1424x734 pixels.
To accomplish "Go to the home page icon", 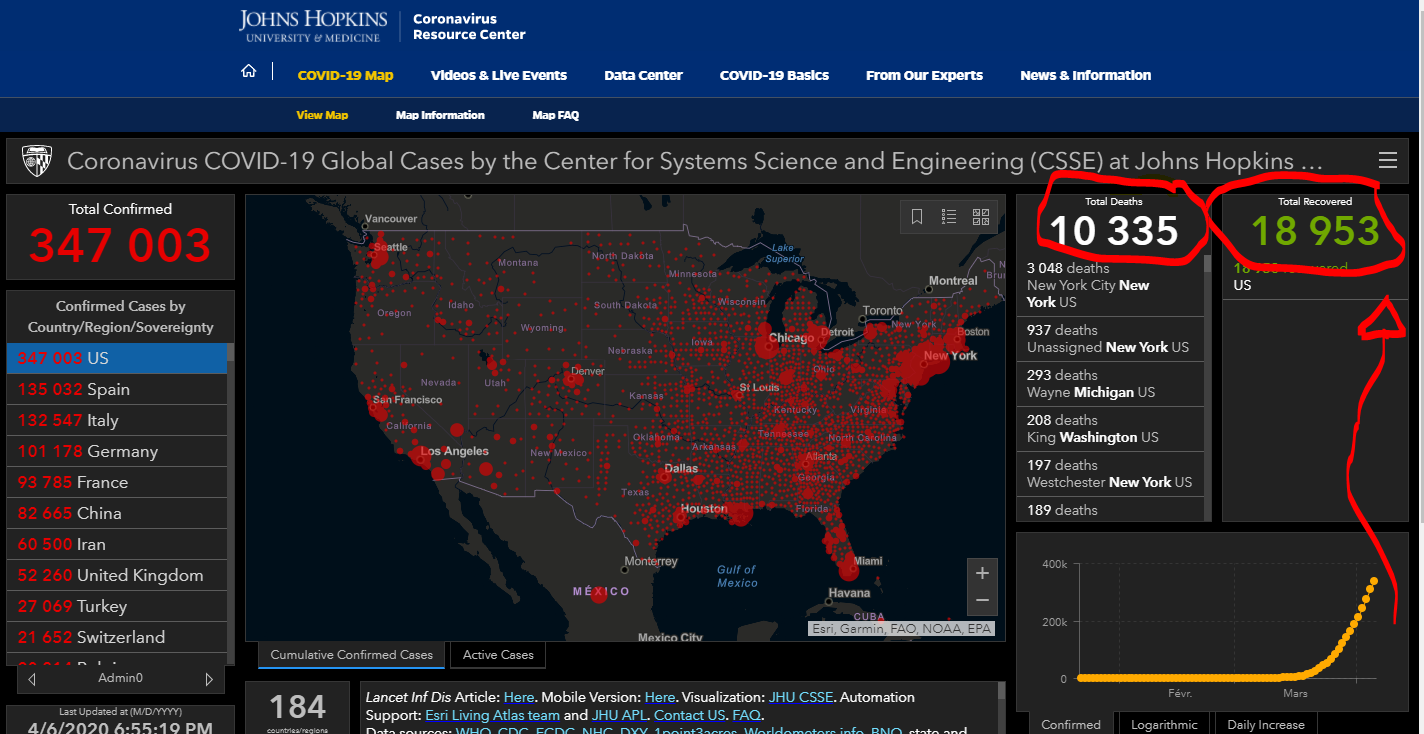I will [x=249, y=71].
